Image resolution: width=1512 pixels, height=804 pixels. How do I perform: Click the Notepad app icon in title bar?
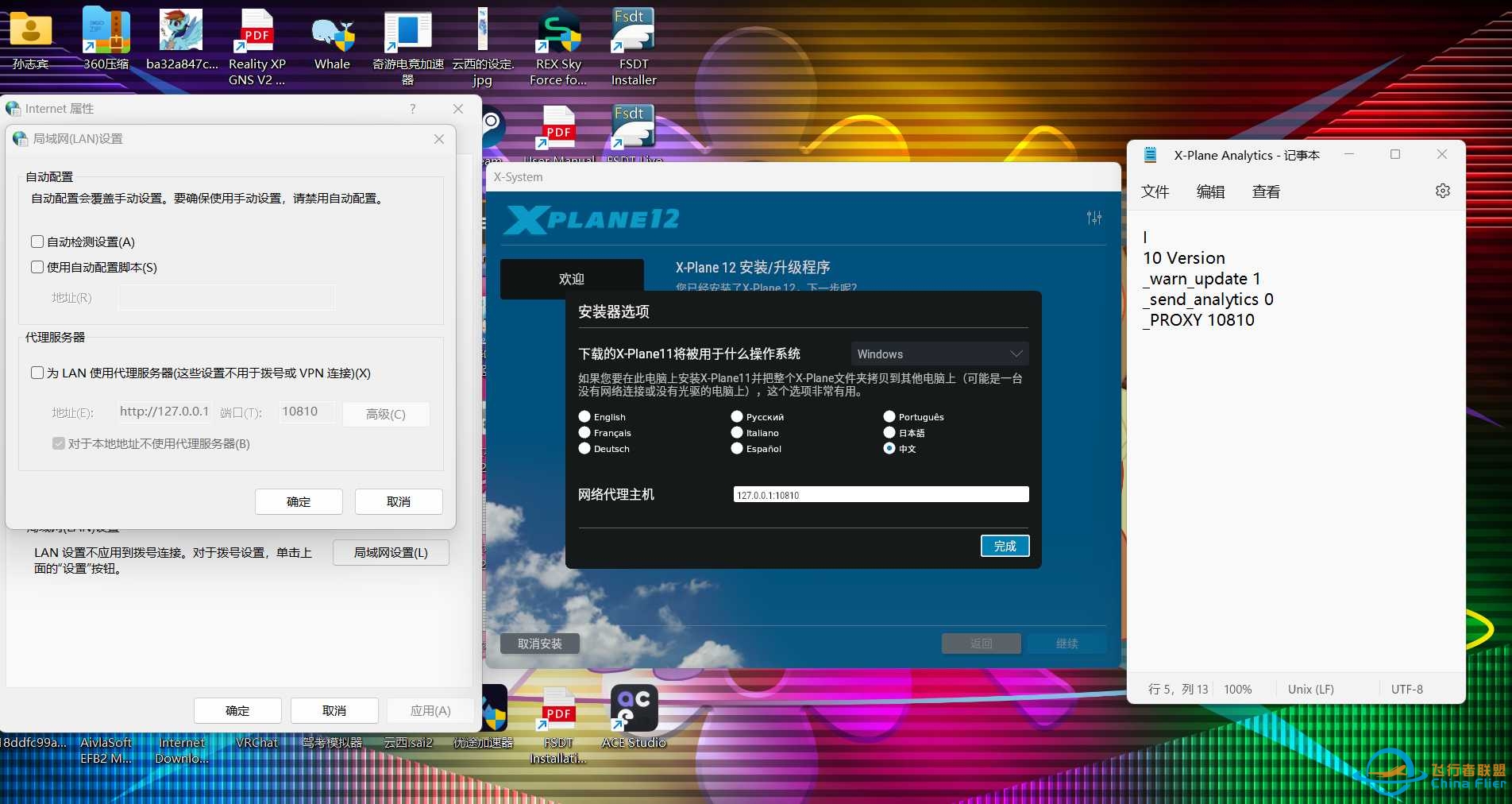(1150, 155)
